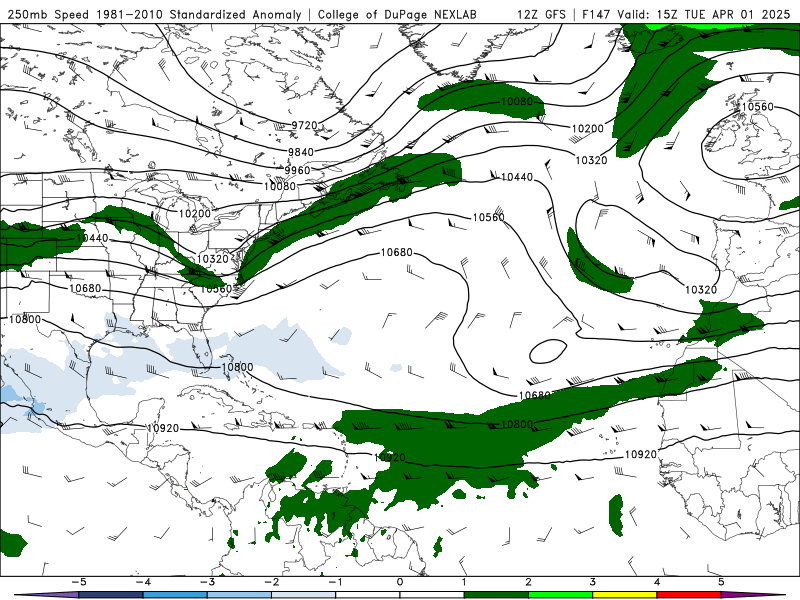The image size is (800, 600).
Task: Click the small closed oval contour in the eastern Atlantic
Action: coord(548,352)
